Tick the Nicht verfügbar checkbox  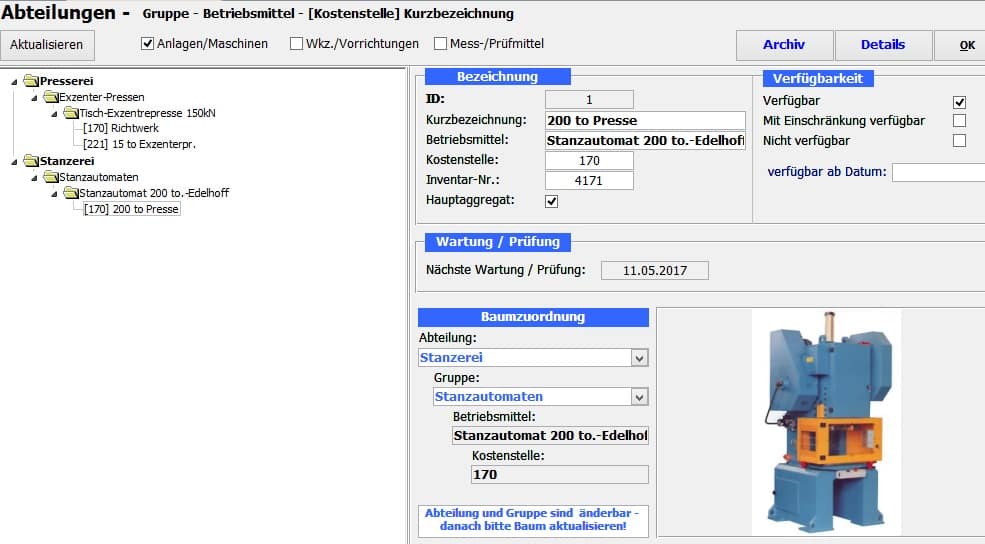(959, 141)
